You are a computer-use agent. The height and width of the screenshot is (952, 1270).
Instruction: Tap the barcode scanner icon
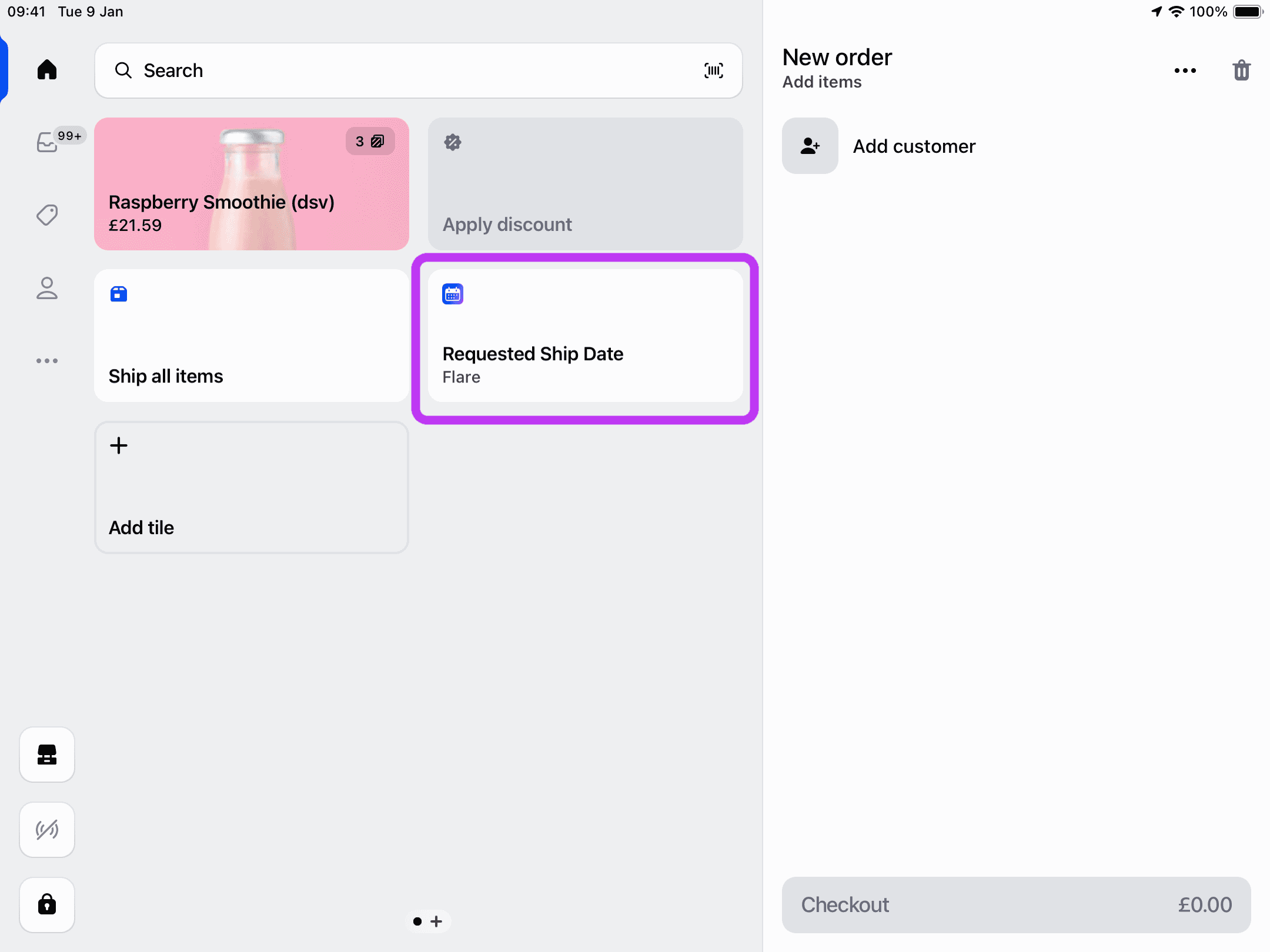[713, 71]
